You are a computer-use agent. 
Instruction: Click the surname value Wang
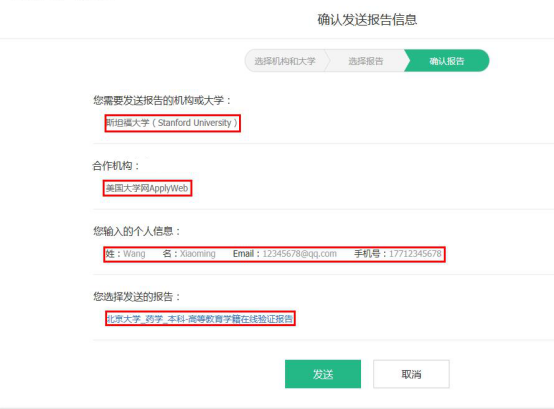134,254
